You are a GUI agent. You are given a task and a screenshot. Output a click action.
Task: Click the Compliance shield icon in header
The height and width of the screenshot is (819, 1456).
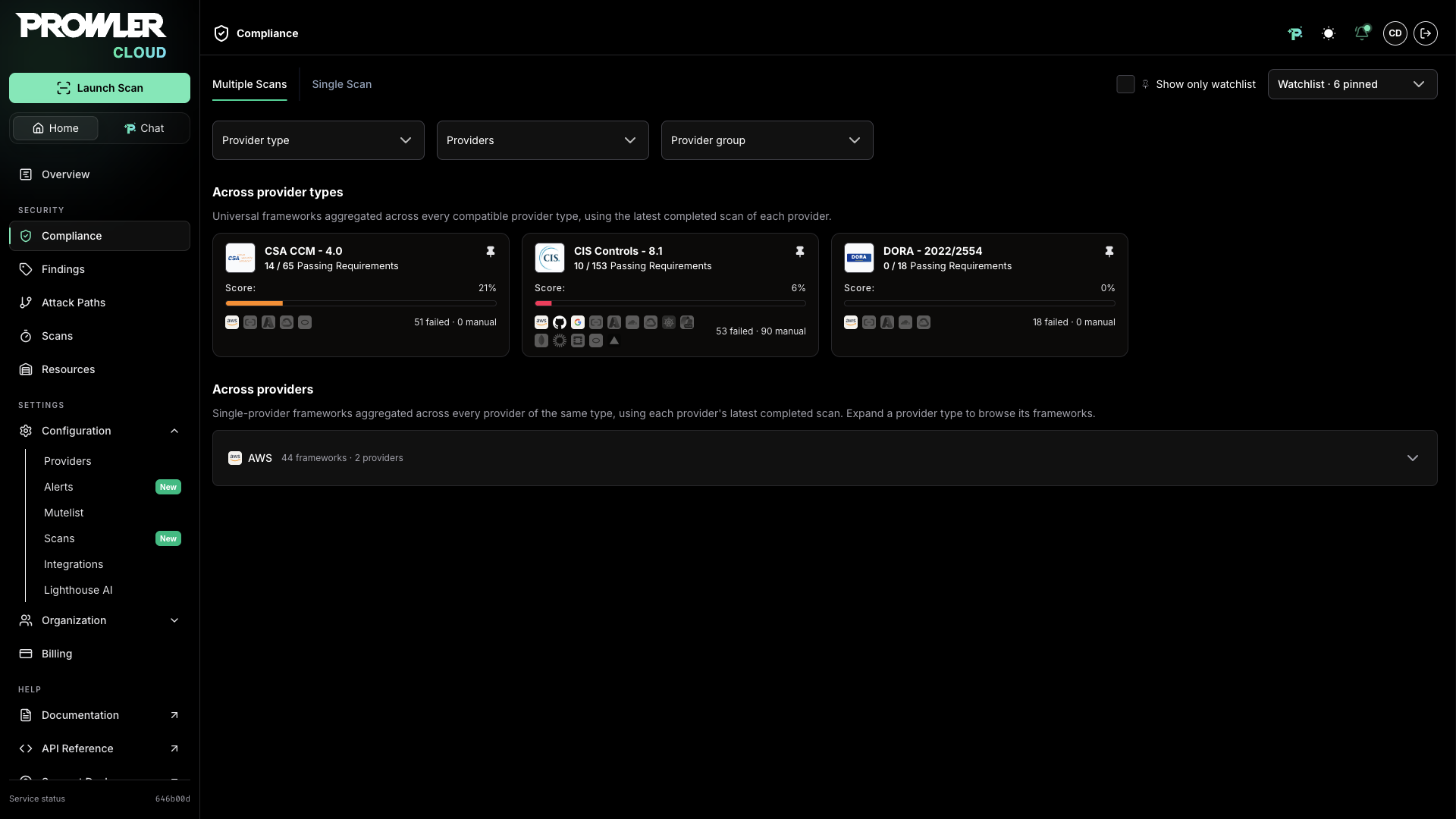[221, 33]
